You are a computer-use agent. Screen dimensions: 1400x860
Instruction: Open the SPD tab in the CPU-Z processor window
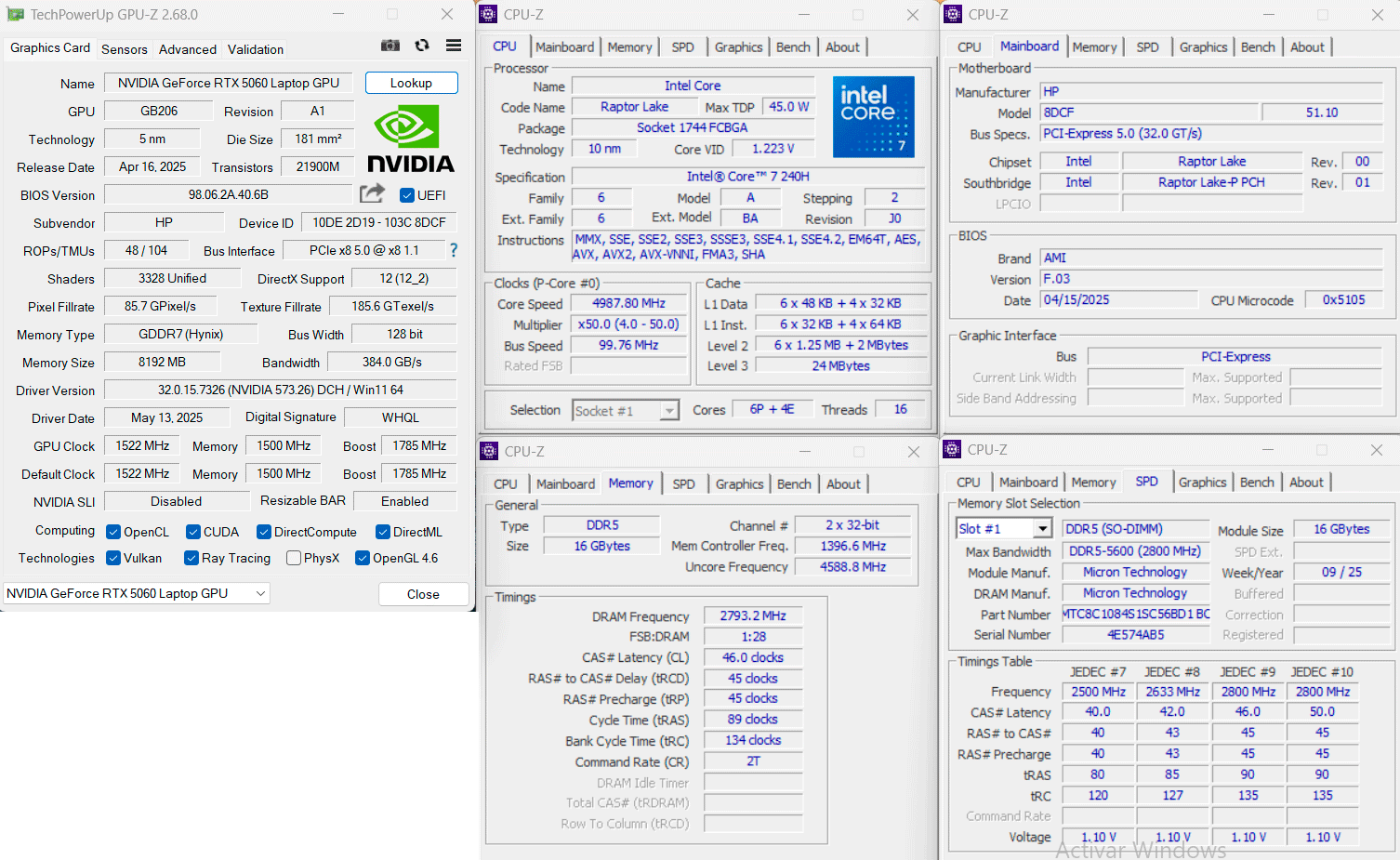tap(683, 47)
